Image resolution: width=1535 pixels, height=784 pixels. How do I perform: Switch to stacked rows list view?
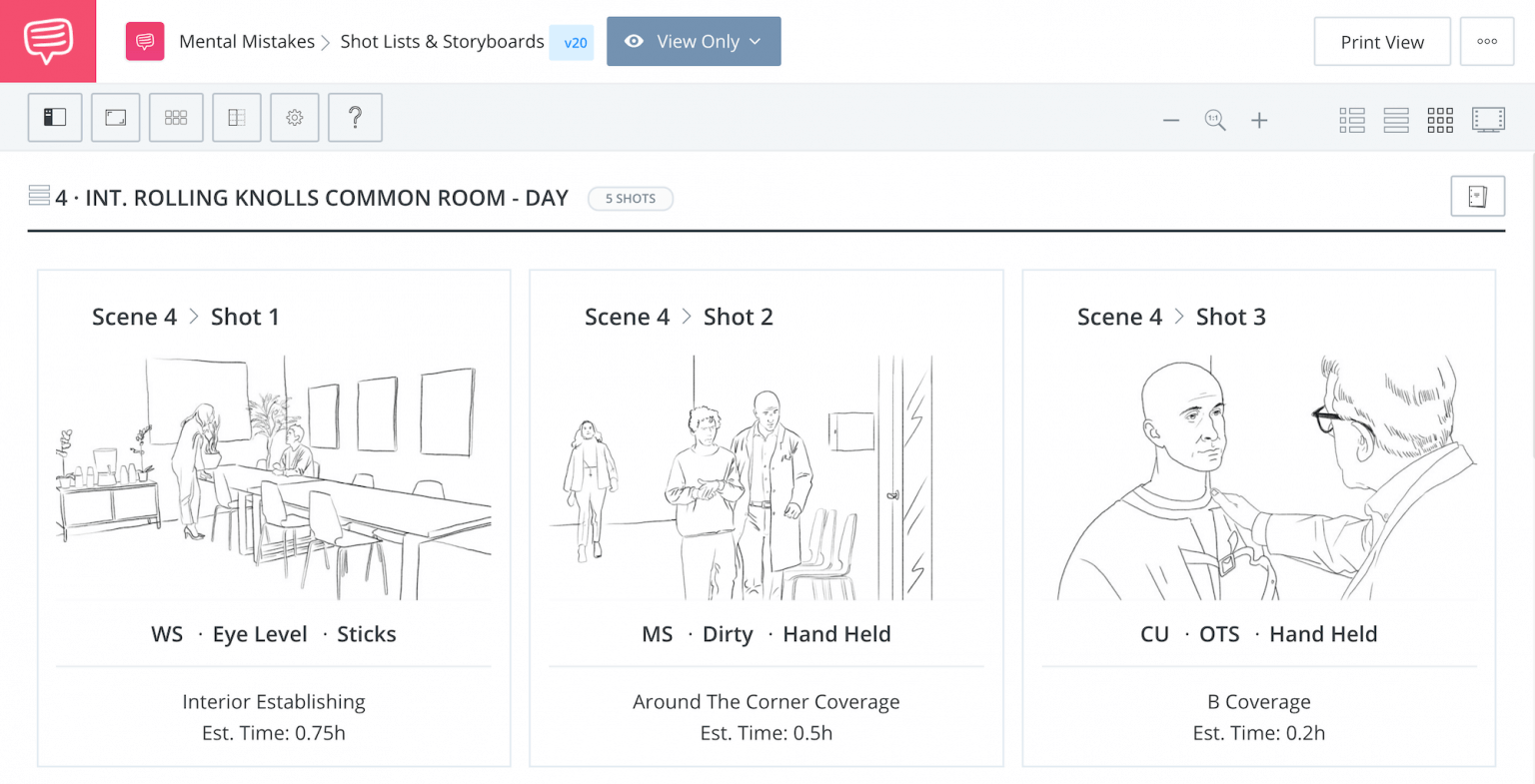pos(1396,121)
